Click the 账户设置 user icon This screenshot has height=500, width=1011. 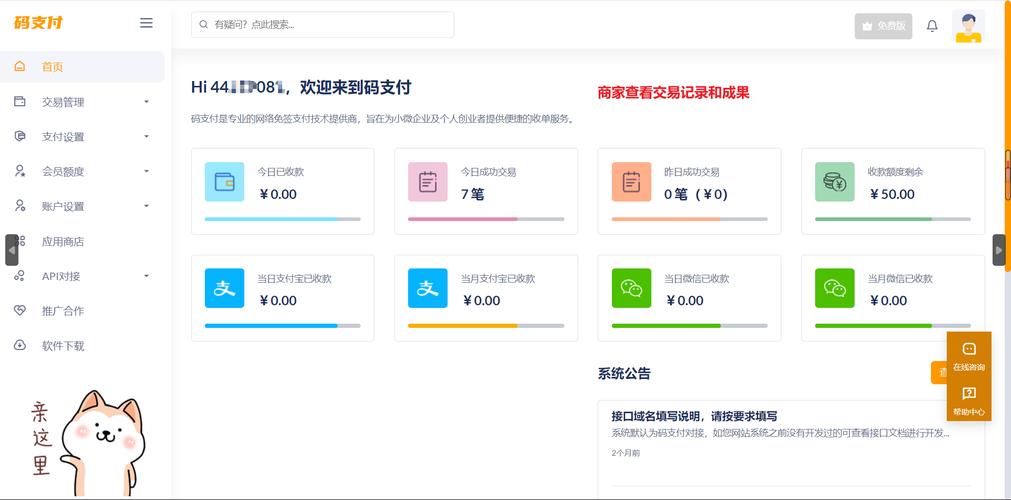point(20,206)
